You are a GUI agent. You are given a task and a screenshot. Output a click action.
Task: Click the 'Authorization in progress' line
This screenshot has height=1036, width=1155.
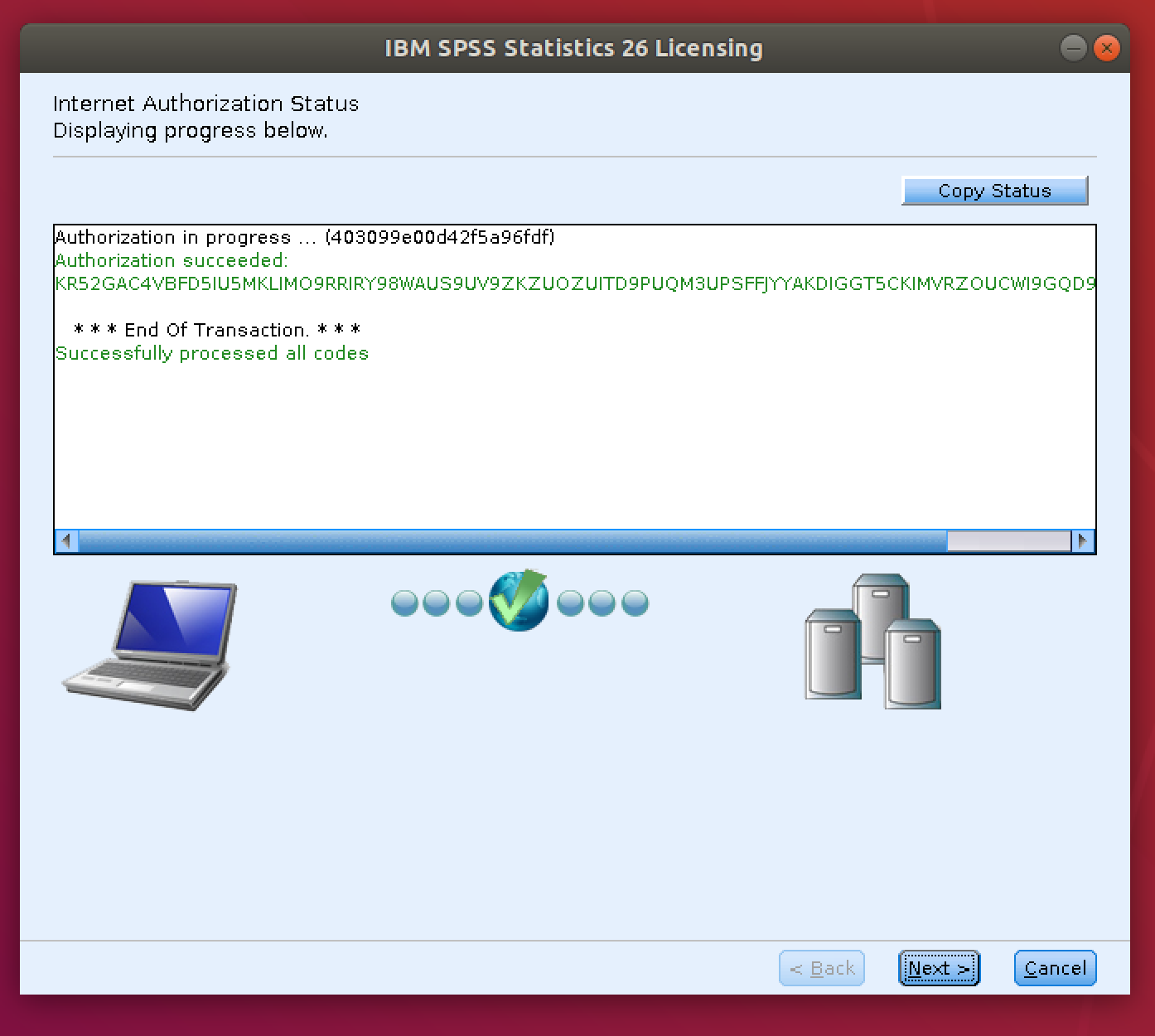point(304,237)
